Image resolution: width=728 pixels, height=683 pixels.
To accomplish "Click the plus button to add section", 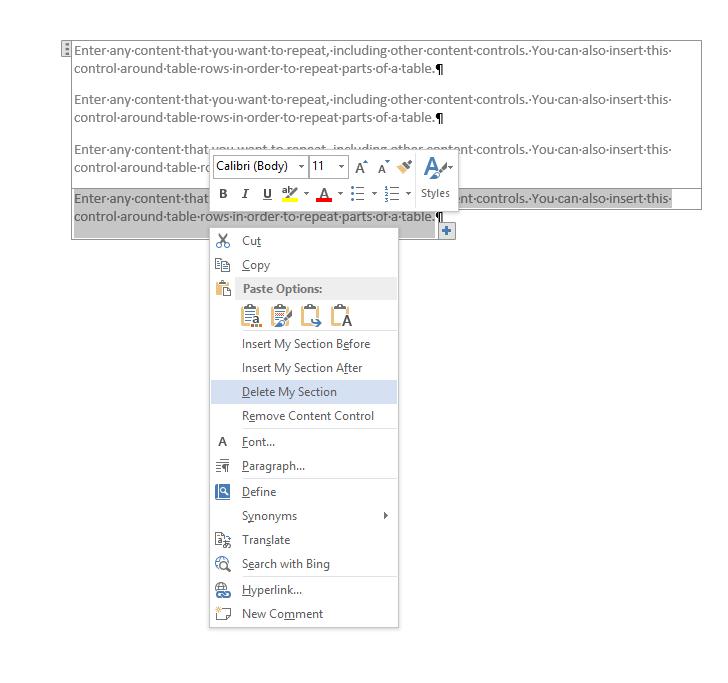I will [447, 231].
